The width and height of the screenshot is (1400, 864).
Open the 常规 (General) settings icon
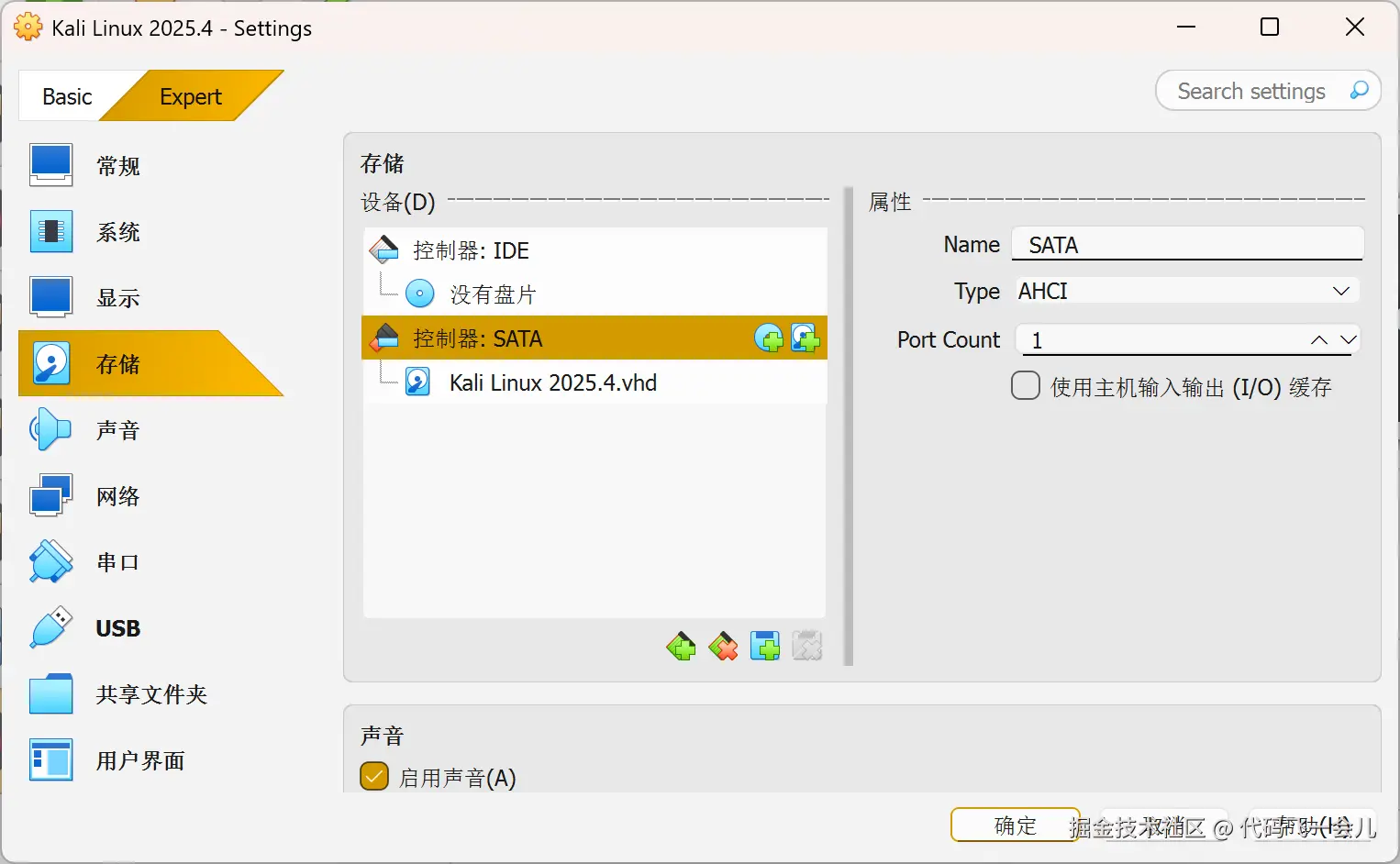click(x=50, y=165)
